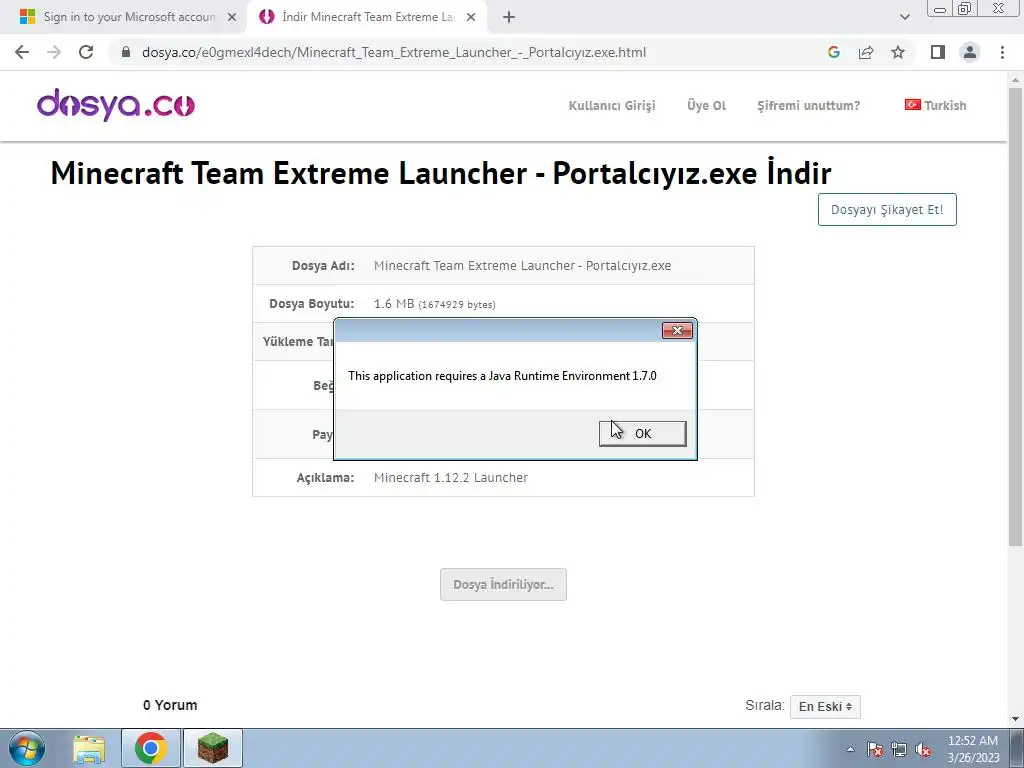Click the file size text 1.6 MB
Screen dimensions: 1024x768
click(394, 304)
